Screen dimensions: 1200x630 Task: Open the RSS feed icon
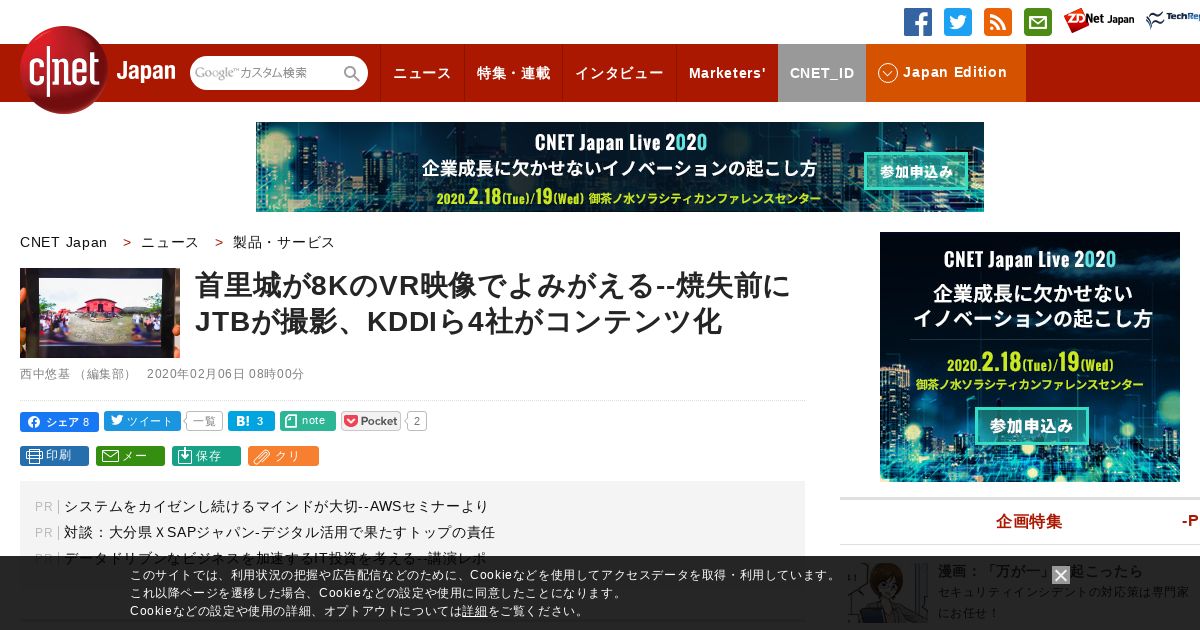(998, 22)
